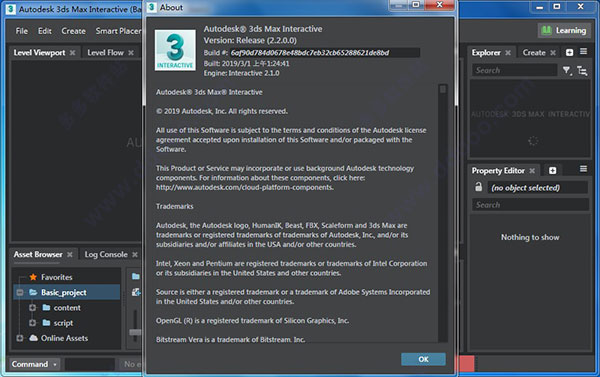Screen dimensions: 600x377
Task: Click the cloud-platform-components URL text
Action: tap(245, 187)
